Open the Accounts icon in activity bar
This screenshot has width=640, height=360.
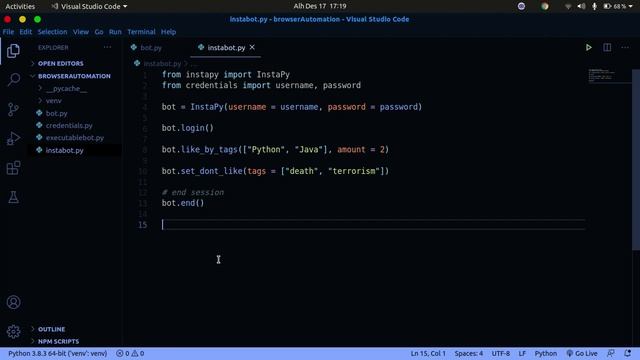point(13,302)
